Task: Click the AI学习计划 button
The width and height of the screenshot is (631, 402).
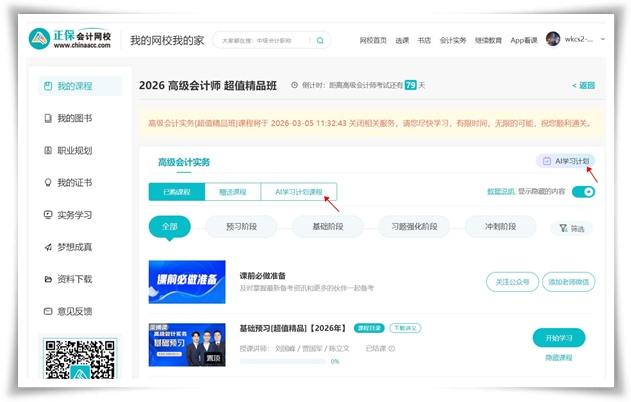Action: coord(566,161)
